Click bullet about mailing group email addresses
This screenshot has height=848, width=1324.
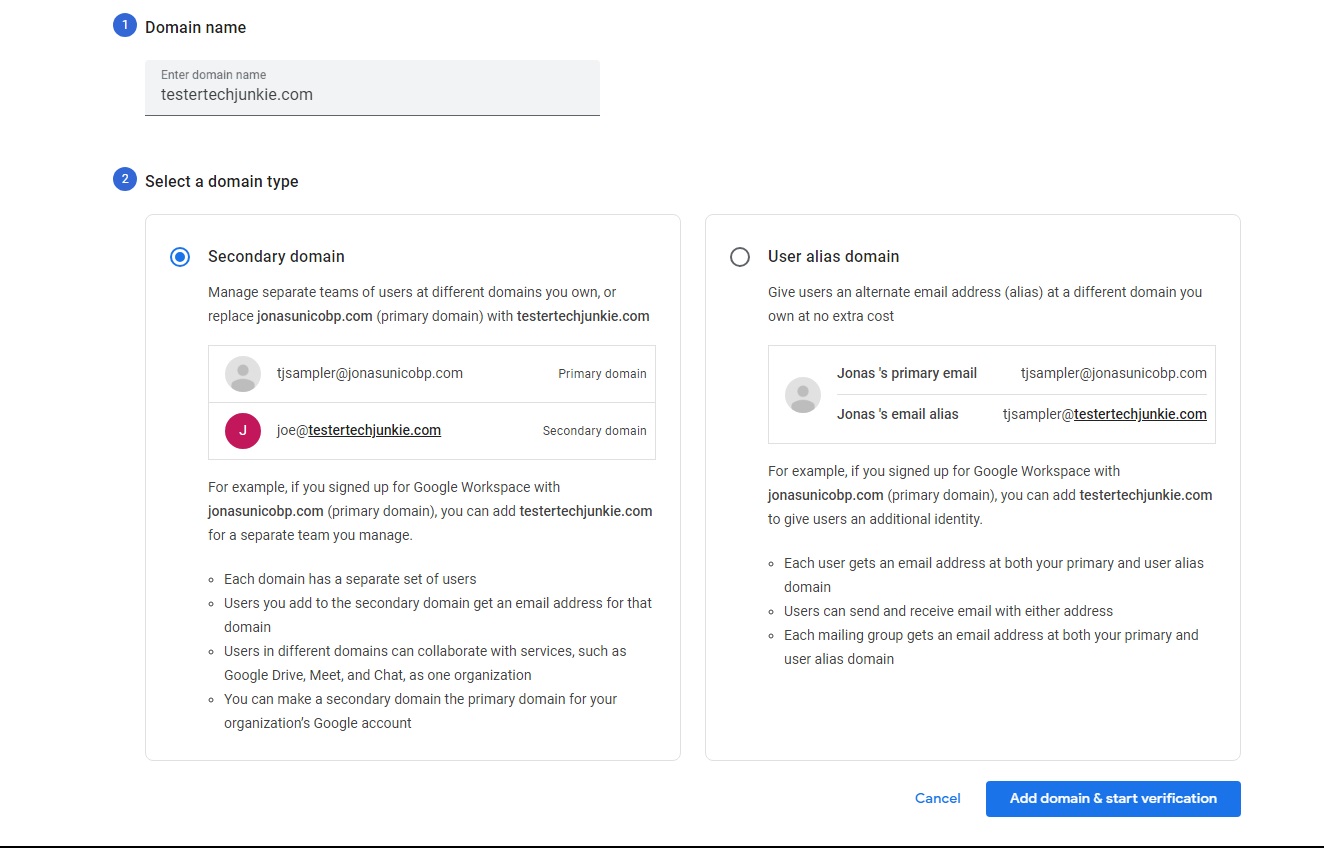pyautogui.click(x=991, y=647)
